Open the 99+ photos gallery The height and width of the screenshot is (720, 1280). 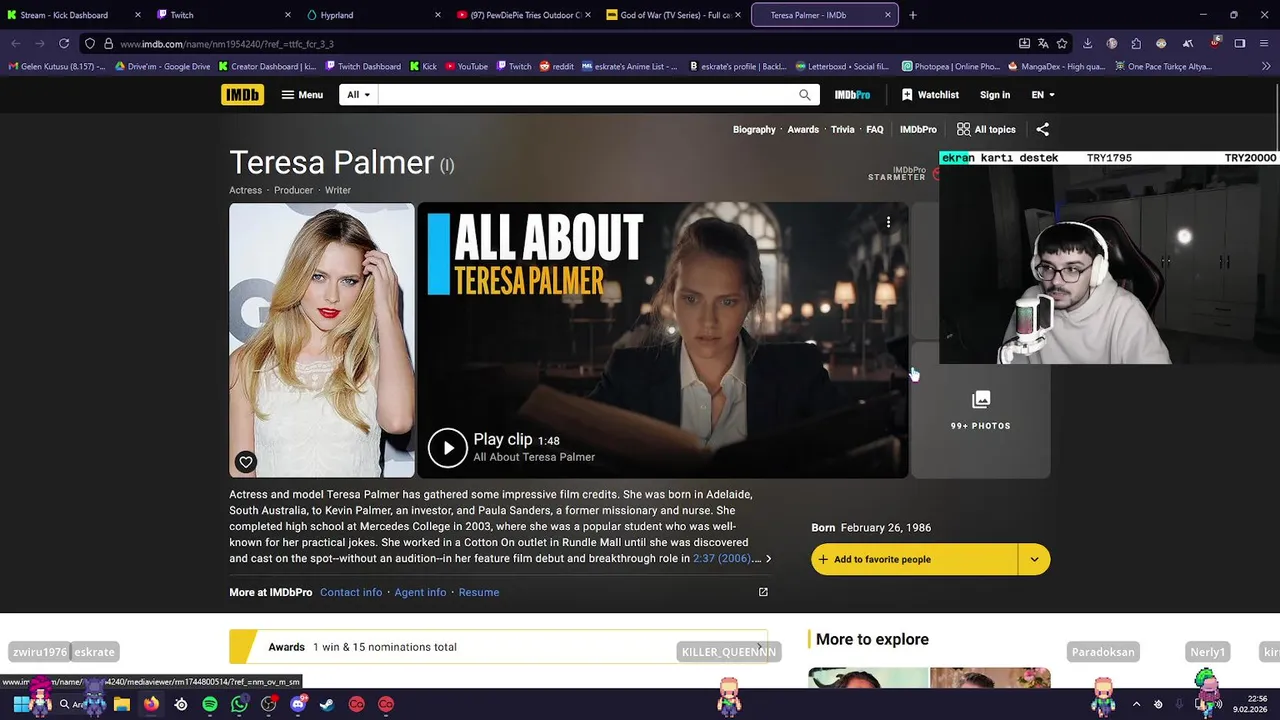[x=981, y=411]
